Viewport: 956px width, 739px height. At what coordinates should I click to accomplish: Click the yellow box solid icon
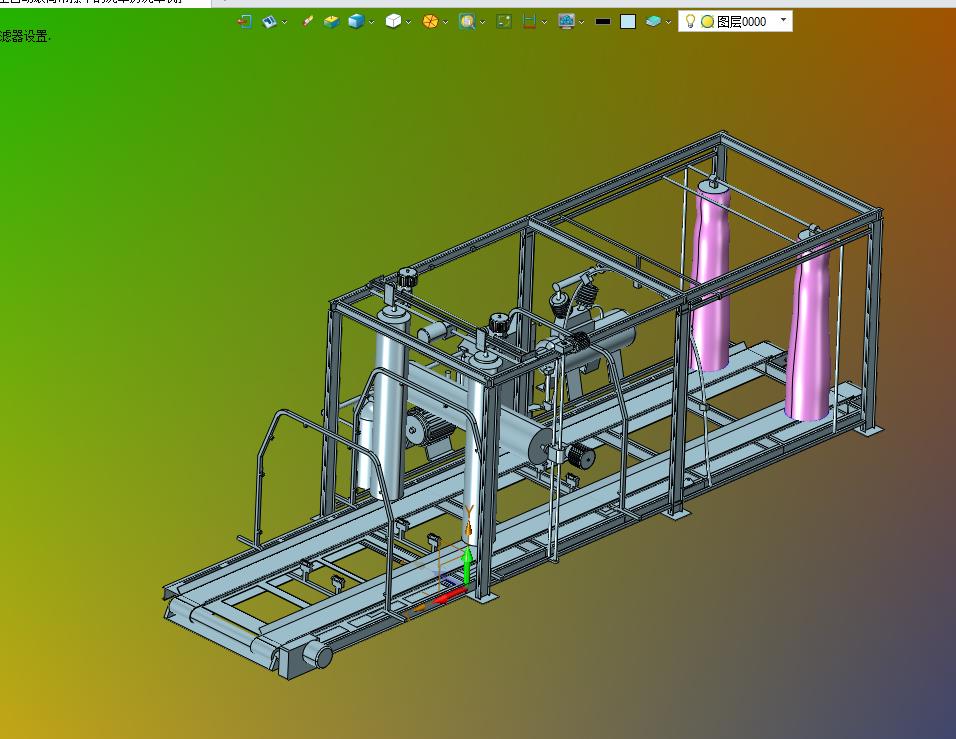[x=331, y=21]
